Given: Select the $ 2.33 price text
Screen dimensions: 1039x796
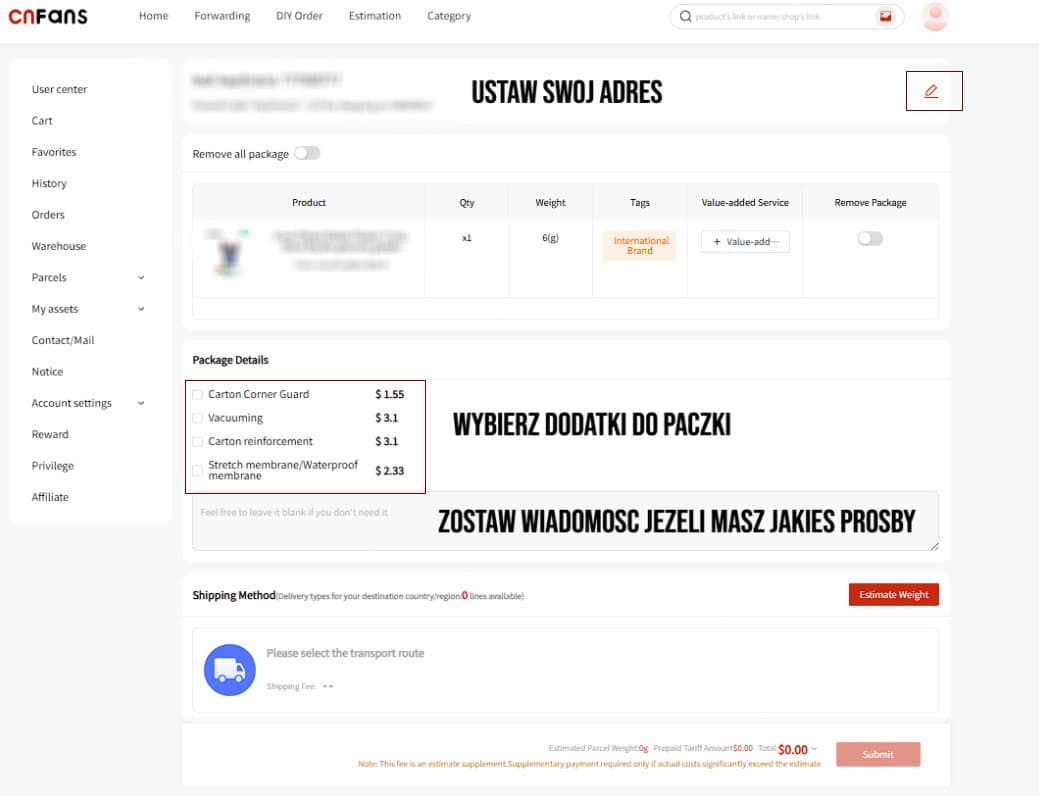Looking at the screenshot, I should click(390, 471).
